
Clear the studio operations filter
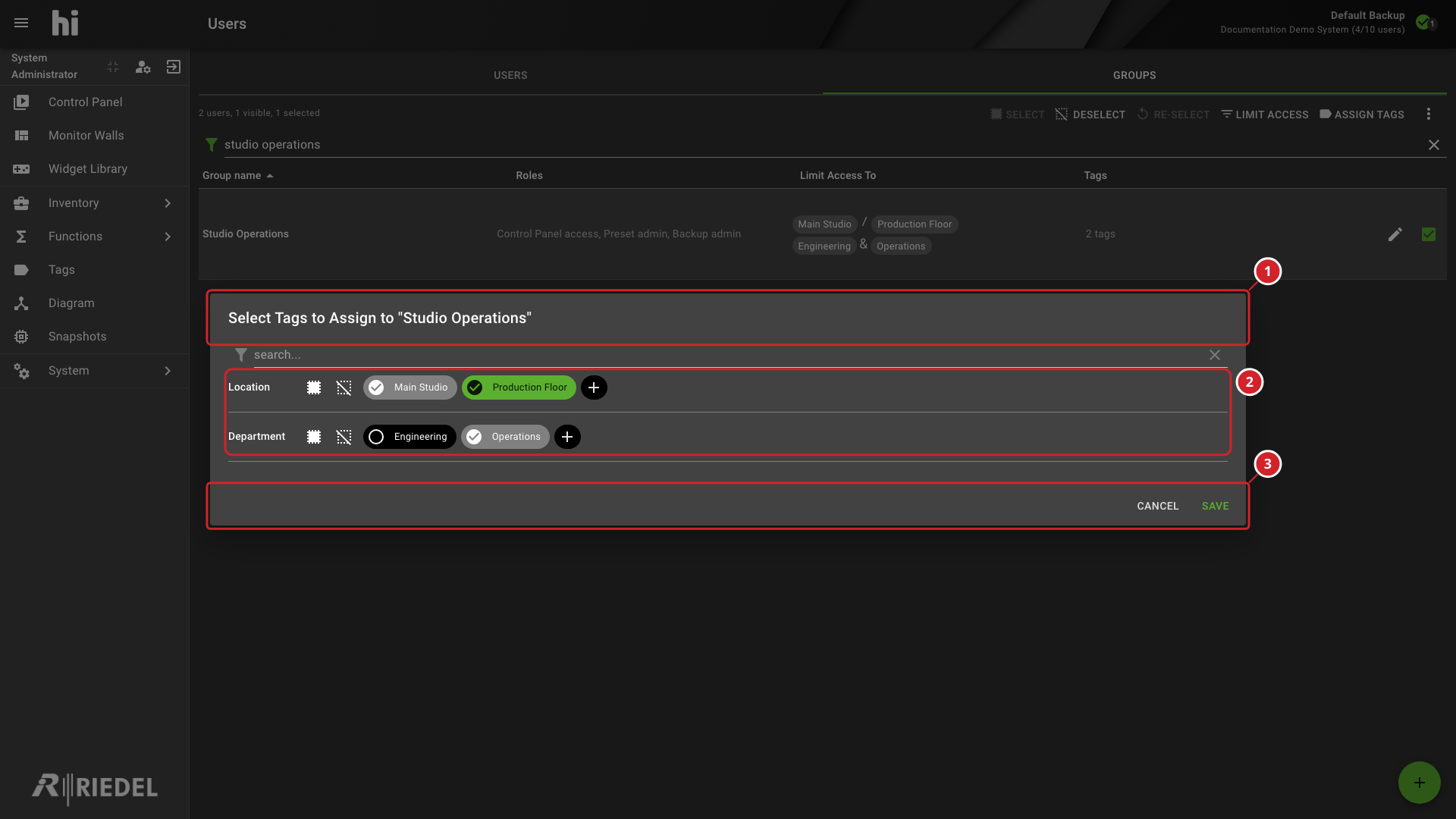click(1433, 145)
